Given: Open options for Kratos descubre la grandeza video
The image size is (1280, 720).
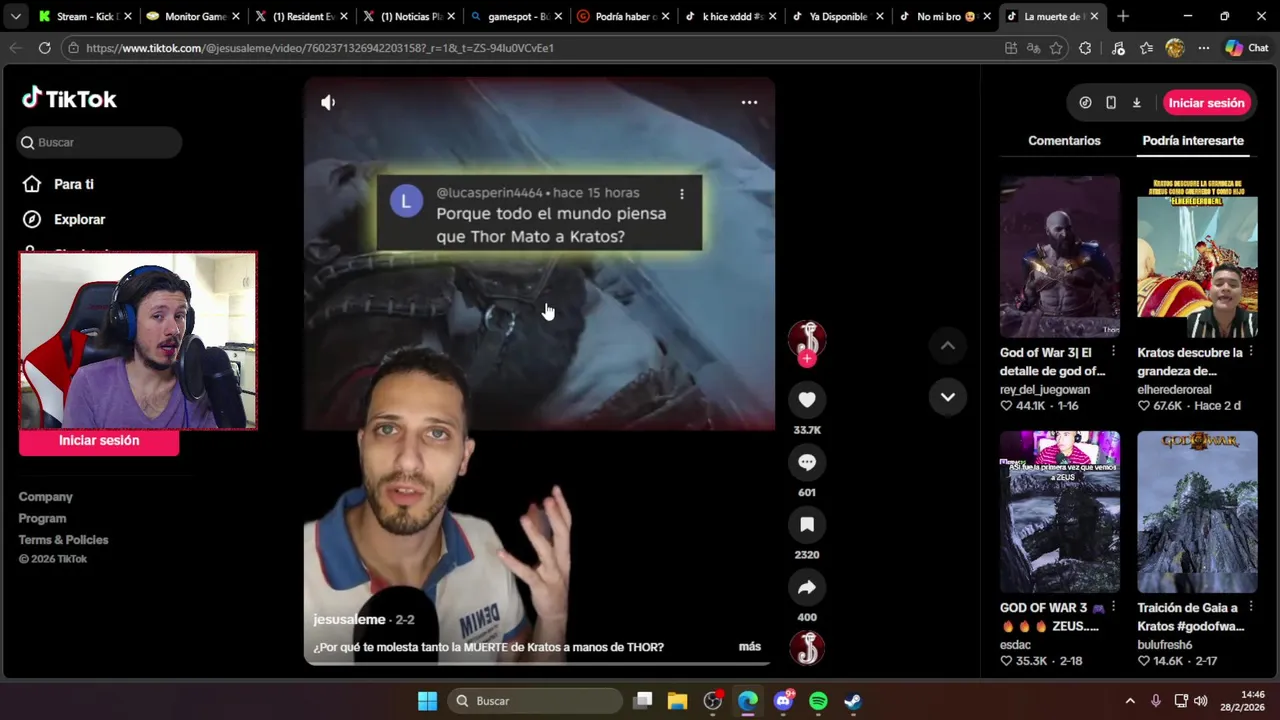Looking at the screenshot, I should pos(1250,352).
